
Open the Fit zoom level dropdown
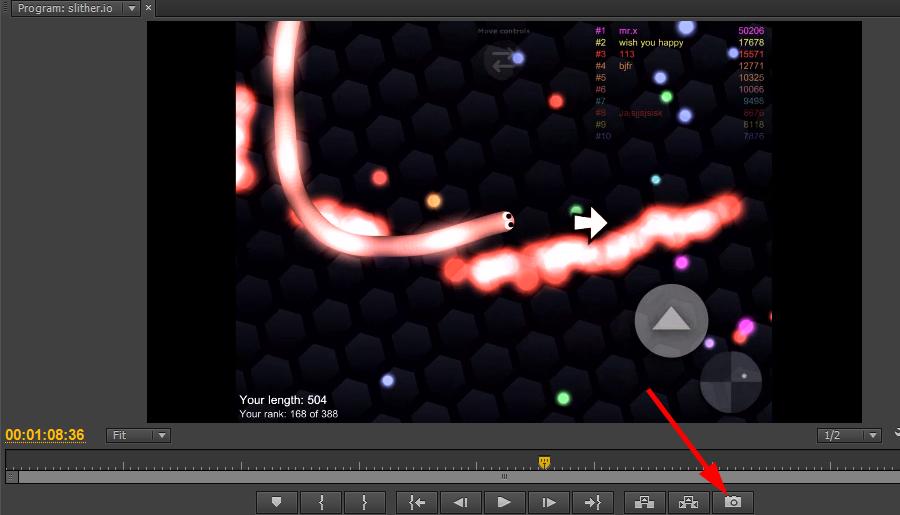tap(138, 436)
